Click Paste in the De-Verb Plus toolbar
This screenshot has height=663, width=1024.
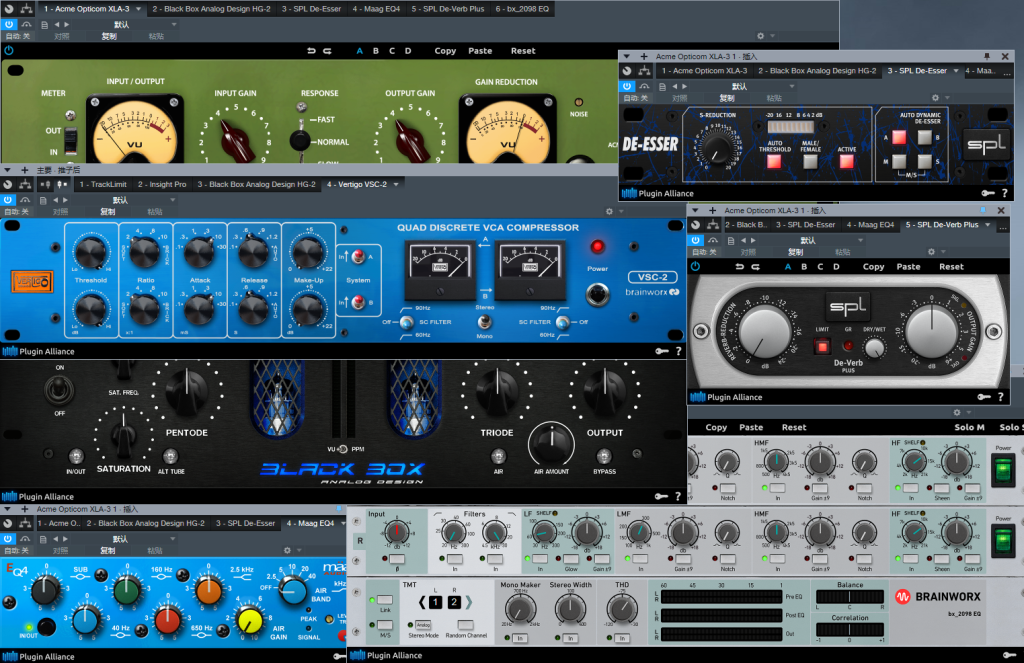click(x=908, y=267)
